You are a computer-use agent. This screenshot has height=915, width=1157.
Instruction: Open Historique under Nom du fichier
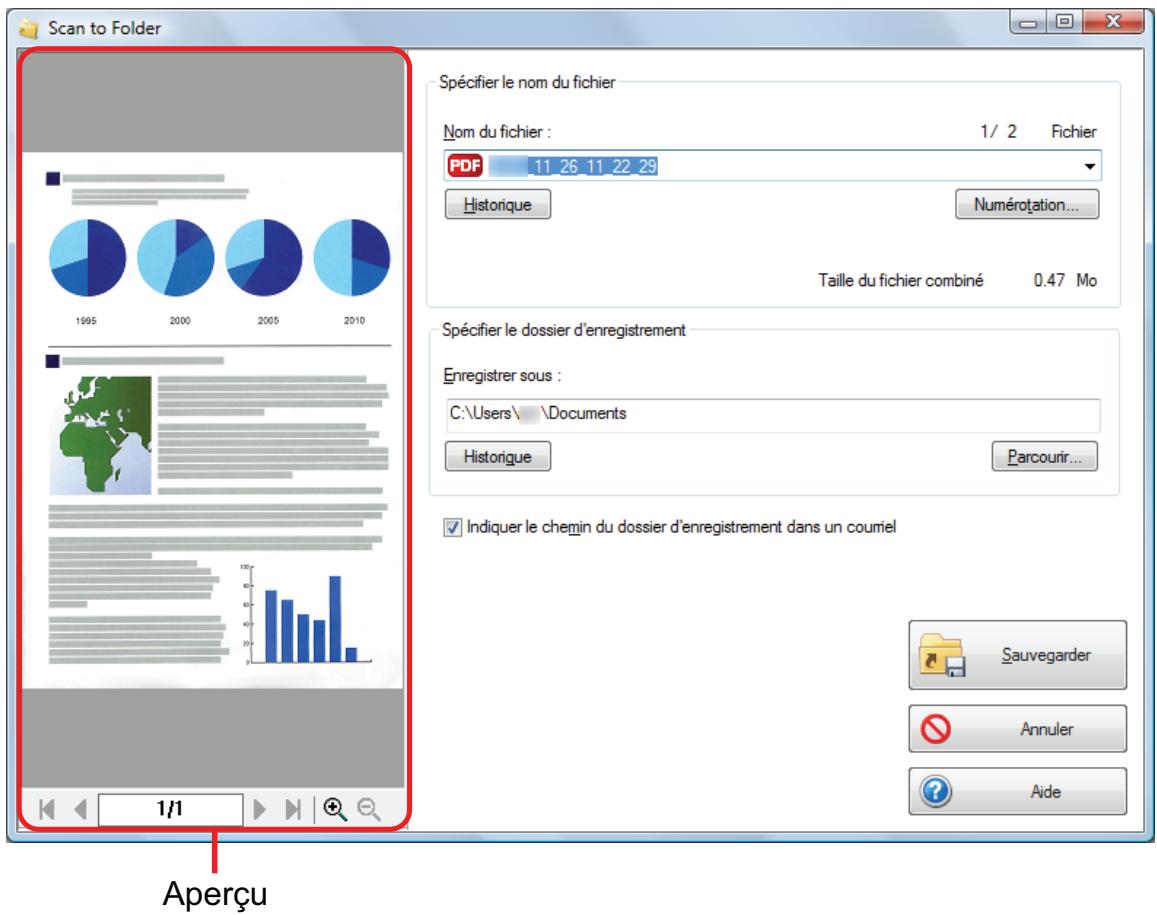498,204
